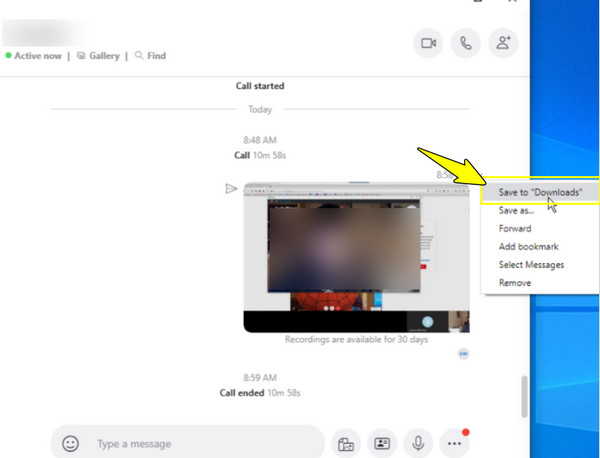Select Save as... in context menu
Viewport: 600px width, 458px height.
(x=516, y=211)
